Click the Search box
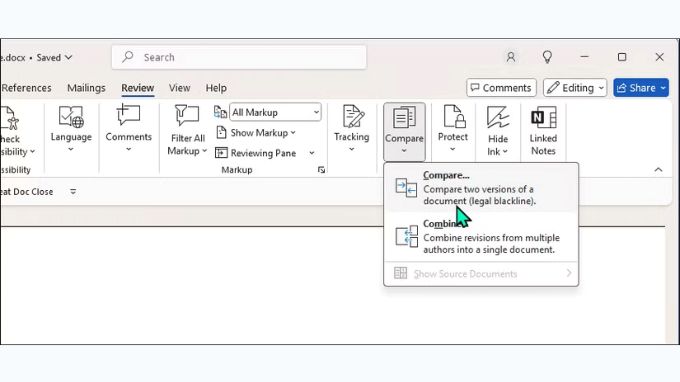This screenshot has width=680, height=382. point(239,57)
